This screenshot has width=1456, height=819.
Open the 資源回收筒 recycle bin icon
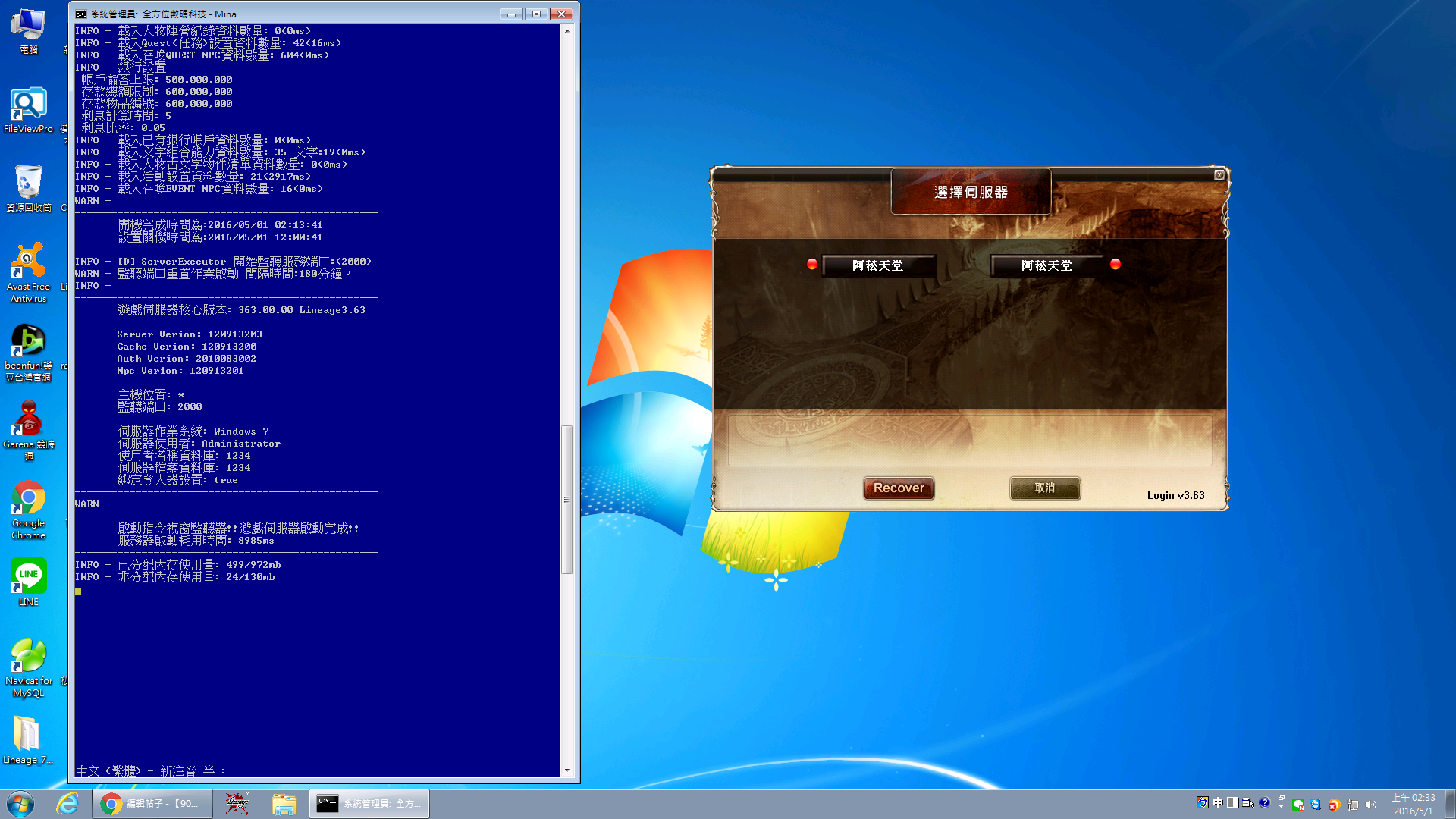coord(28,189)
